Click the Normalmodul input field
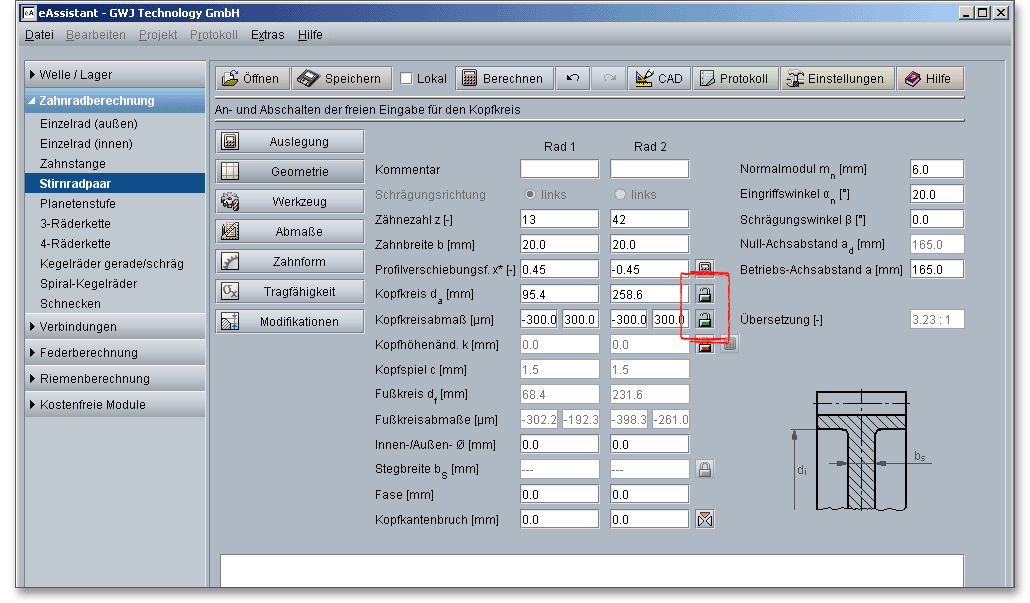 point(936,169)
